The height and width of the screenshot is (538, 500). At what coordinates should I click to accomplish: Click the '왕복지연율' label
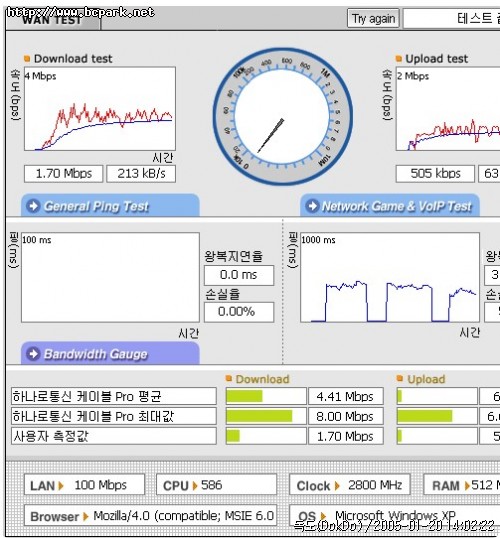click(233, 256)
